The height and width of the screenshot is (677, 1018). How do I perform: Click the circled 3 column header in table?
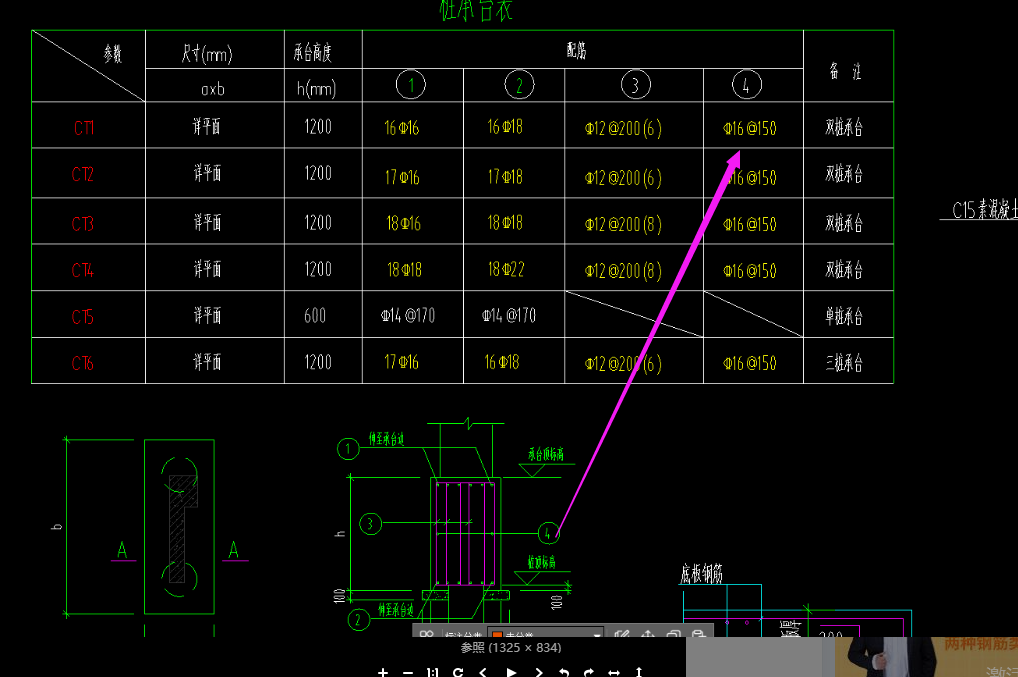[x=636, y=85]
